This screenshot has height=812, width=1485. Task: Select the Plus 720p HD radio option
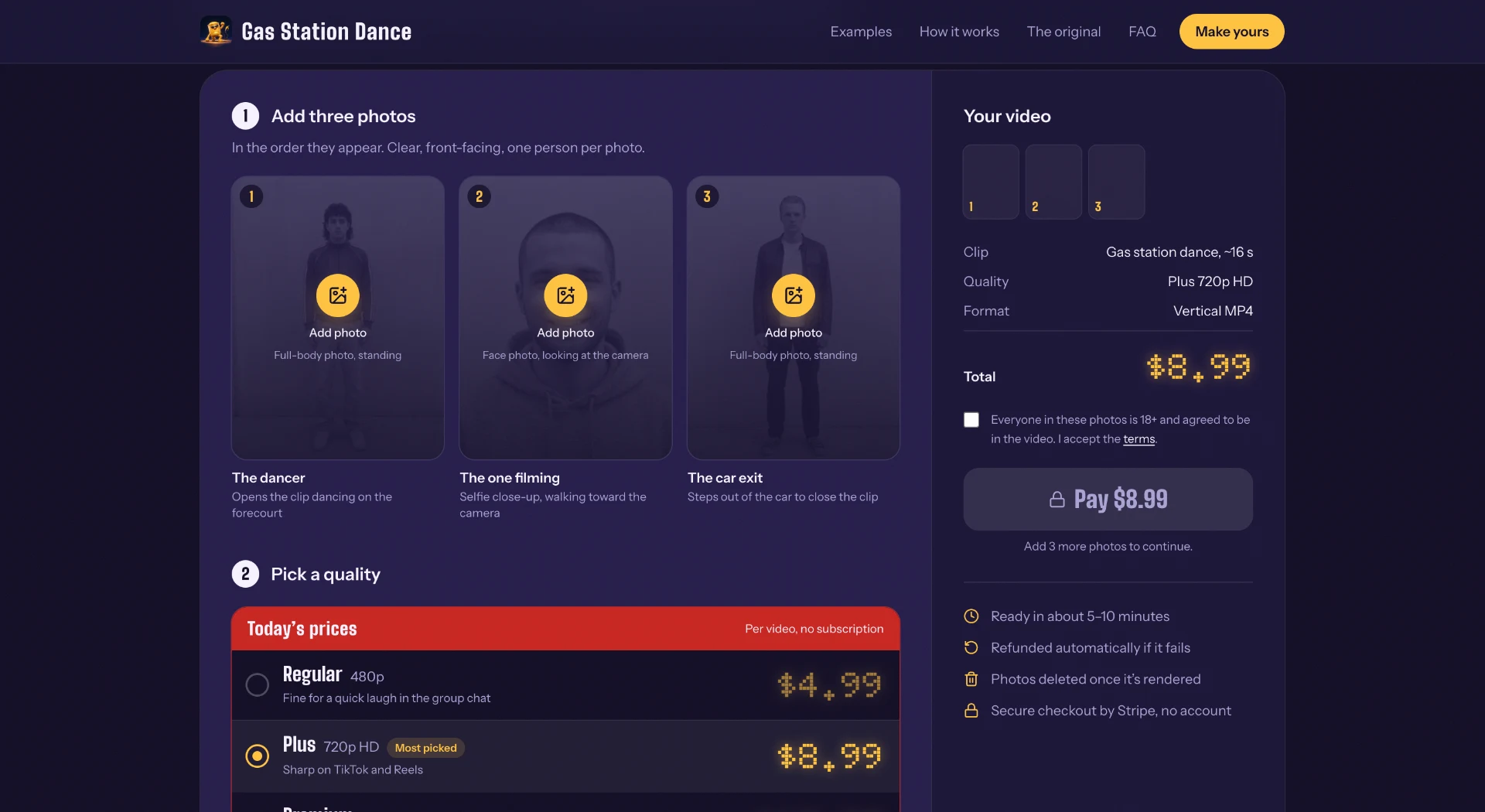pos(258,756)
